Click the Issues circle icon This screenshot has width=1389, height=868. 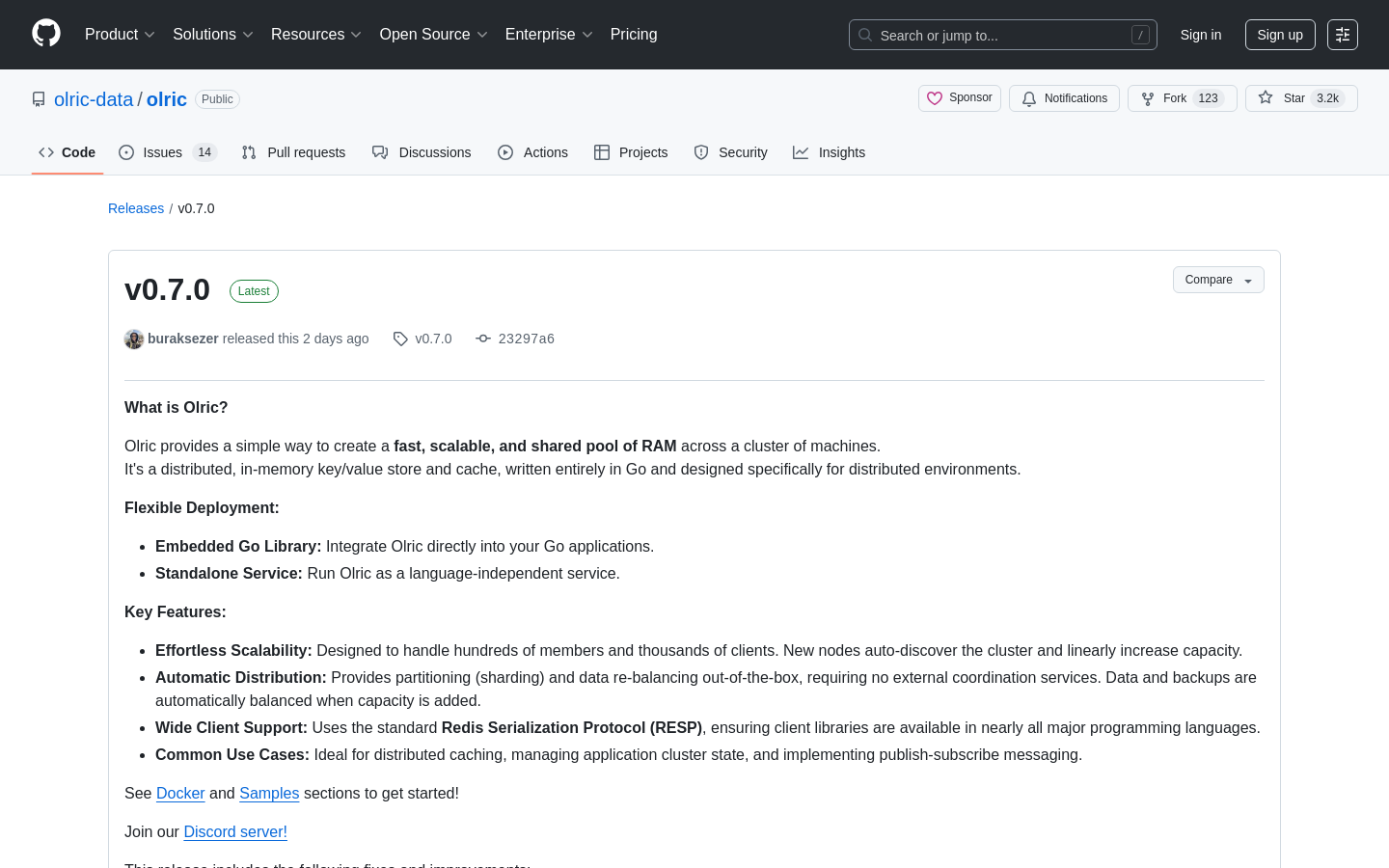(126, 152)
